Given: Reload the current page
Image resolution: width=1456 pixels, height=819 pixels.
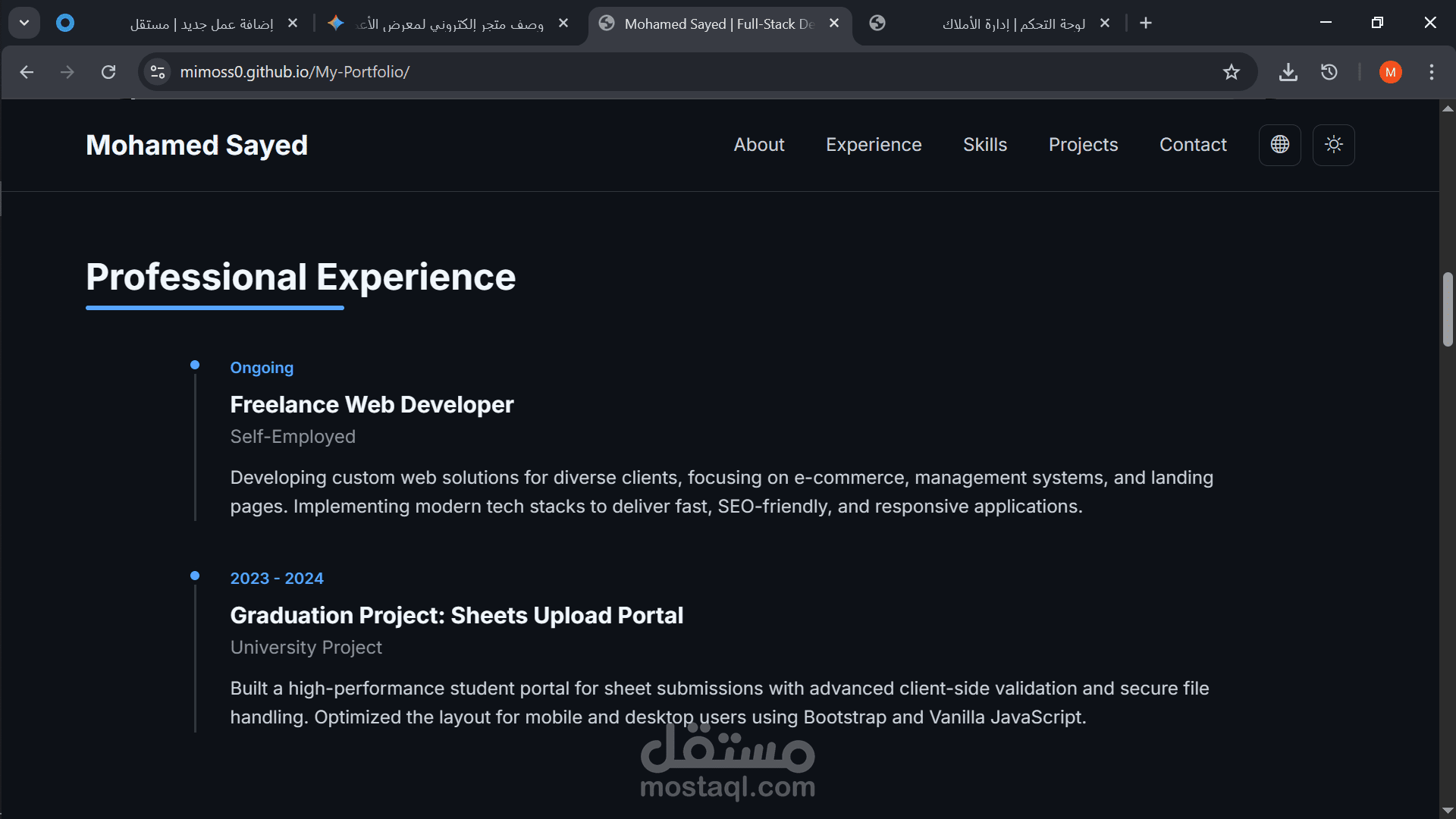Looking at the screenshot, I should (x=108, y=72).
